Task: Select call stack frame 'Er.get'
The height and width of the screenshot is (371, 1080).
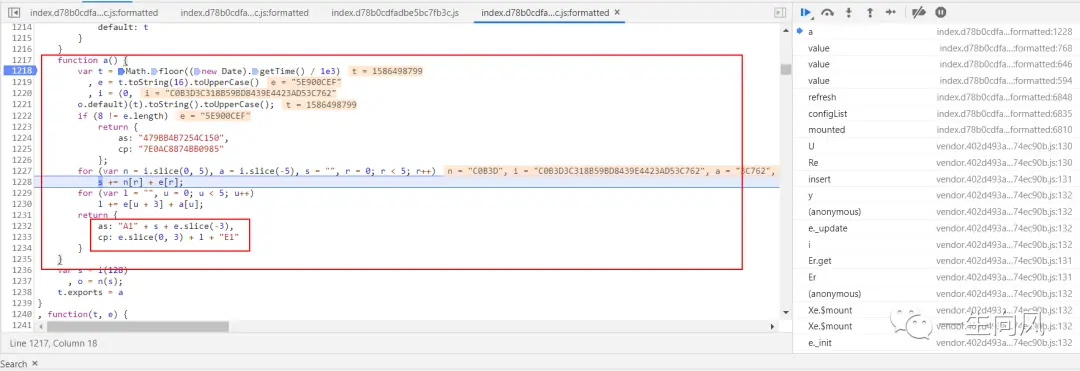Action: click(x=937, y=261)
